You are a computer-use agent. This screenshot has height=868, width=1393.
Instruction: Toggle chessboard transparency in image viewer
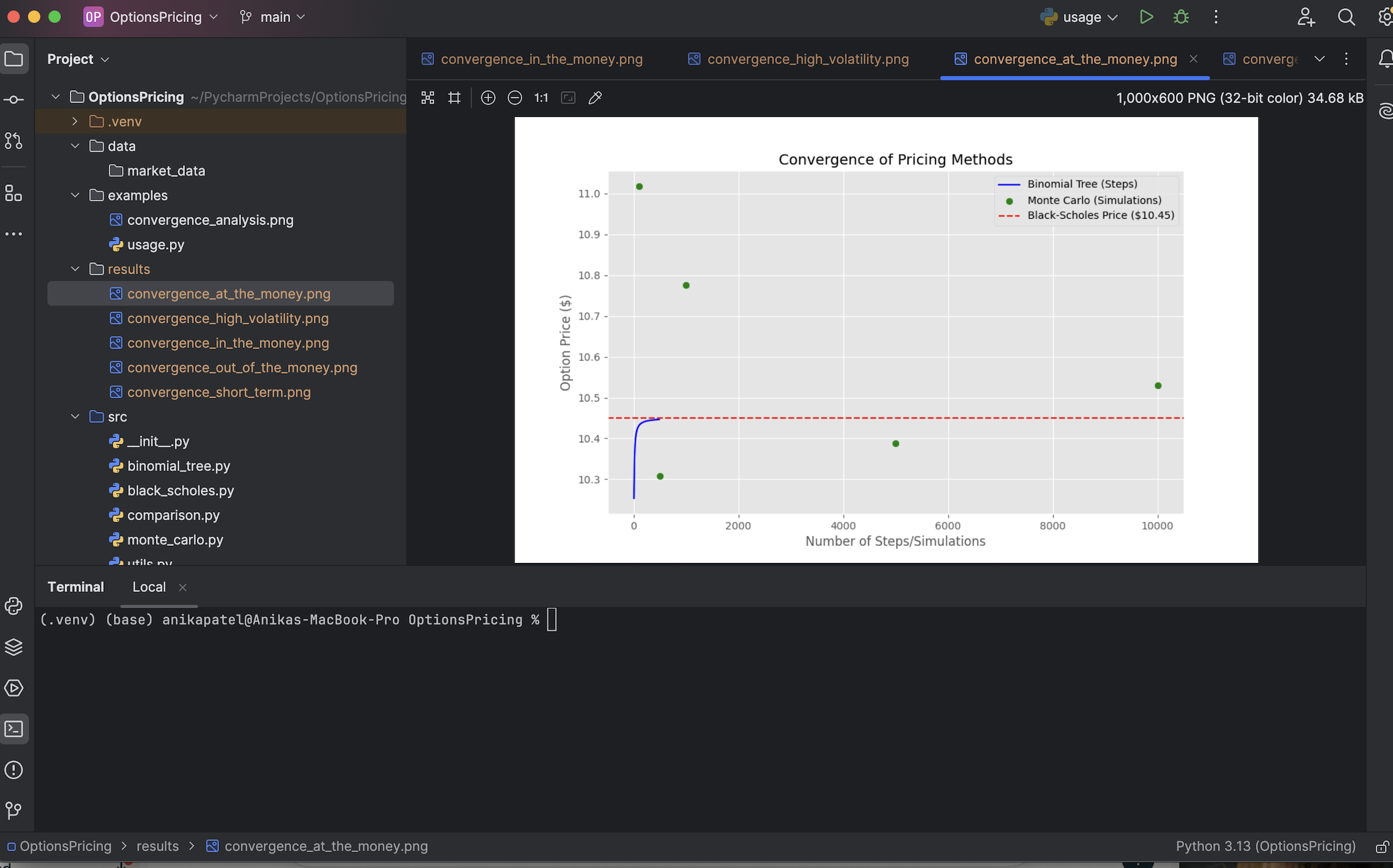click(428, 97)
